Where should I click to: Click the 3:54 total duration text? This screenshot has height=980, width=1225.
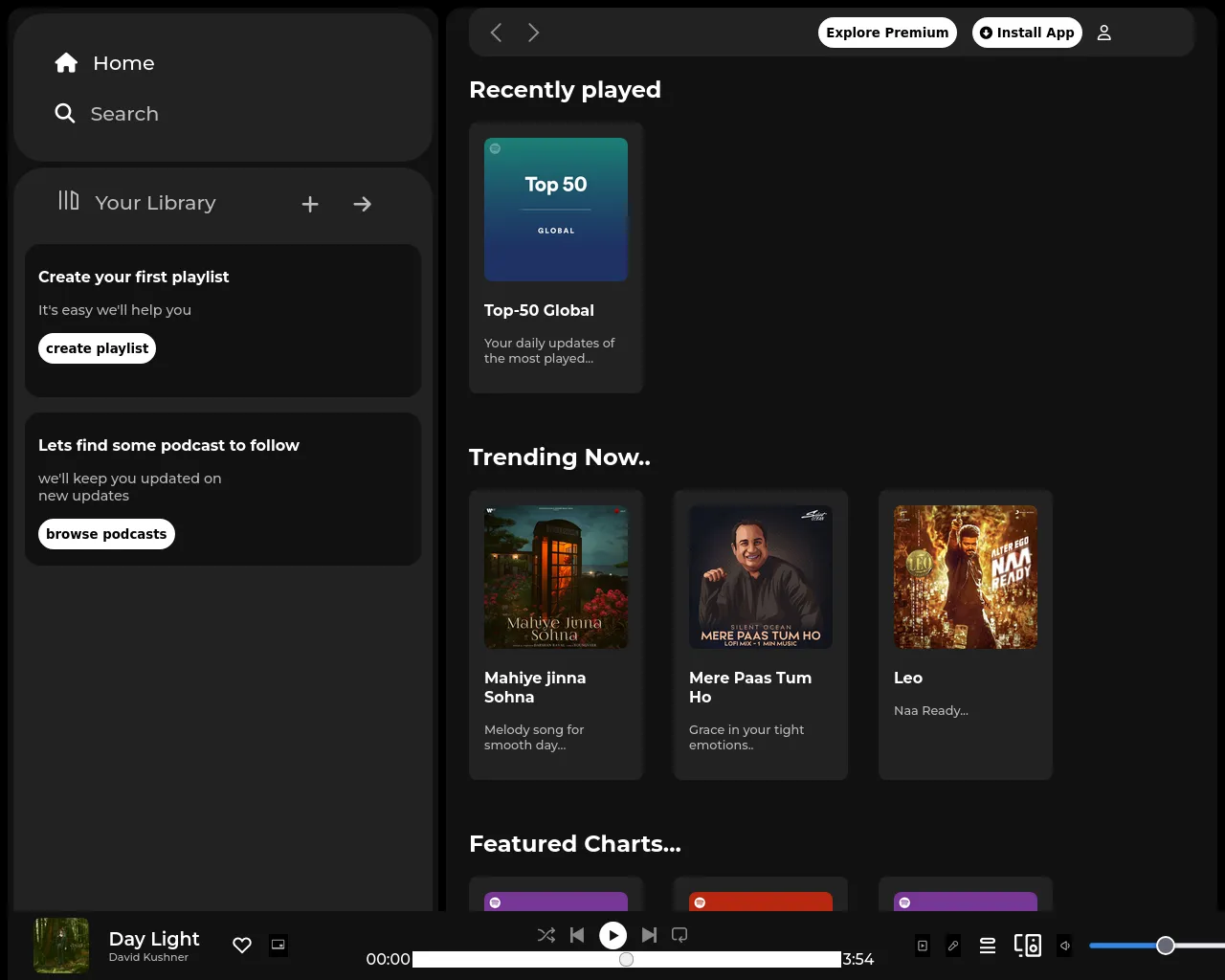coord(858,959)
